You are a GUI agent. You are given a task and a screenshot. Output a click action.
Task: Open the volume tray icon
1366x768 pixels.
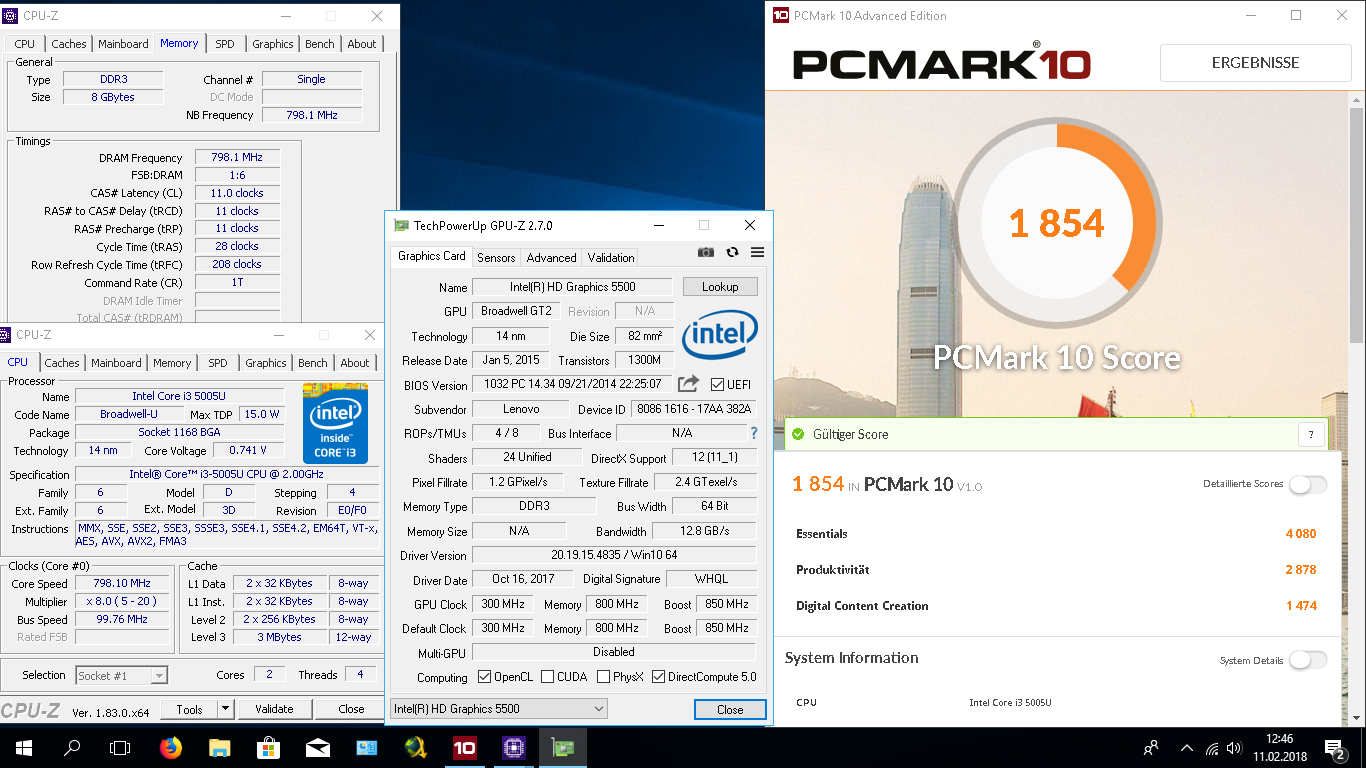[x=1235, y=748]
